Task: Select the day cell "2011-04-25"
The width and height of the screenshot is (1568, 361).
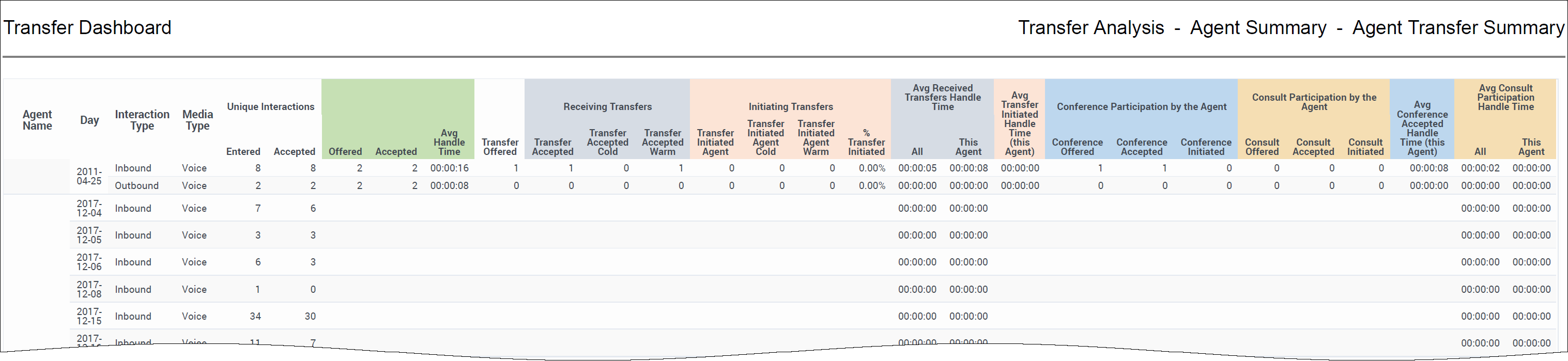Action: pyautogui.click(x=89, y=177)
